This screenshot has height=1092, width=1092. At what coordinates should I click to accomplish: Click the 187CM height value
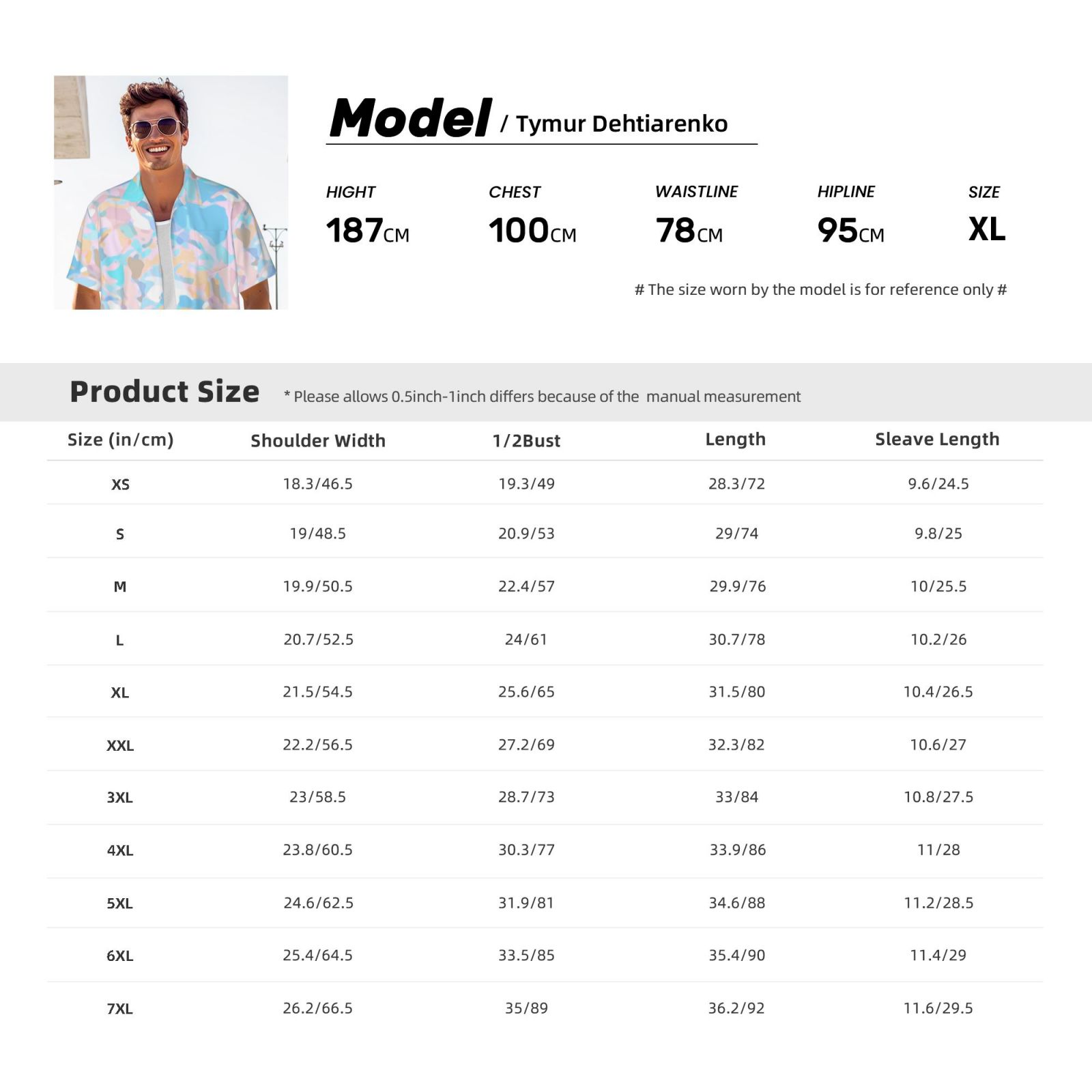[368, 231]
